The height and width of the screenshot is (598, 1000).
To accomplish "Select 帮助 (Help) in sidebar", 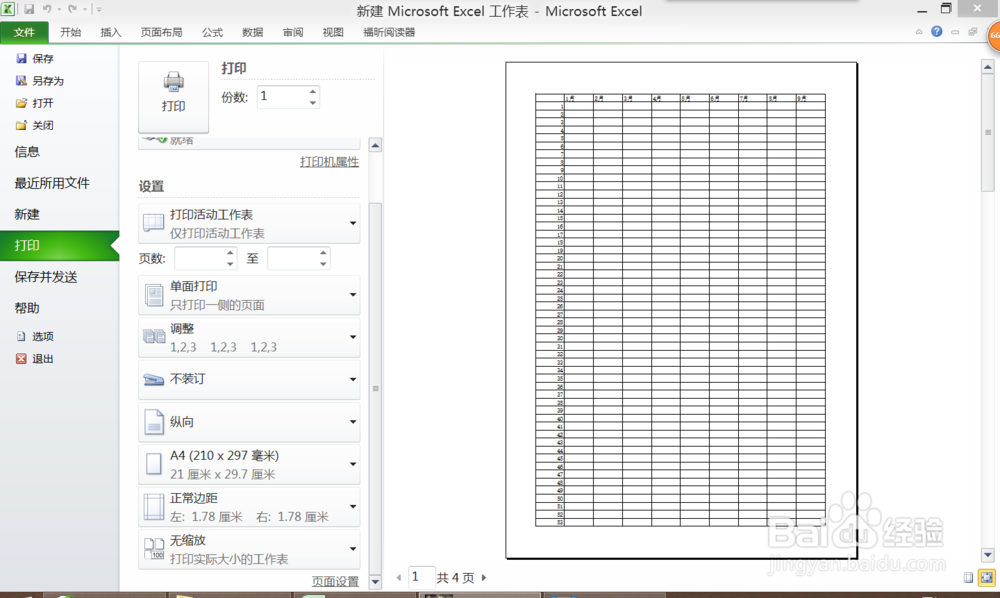I will [x=27, y=309].
